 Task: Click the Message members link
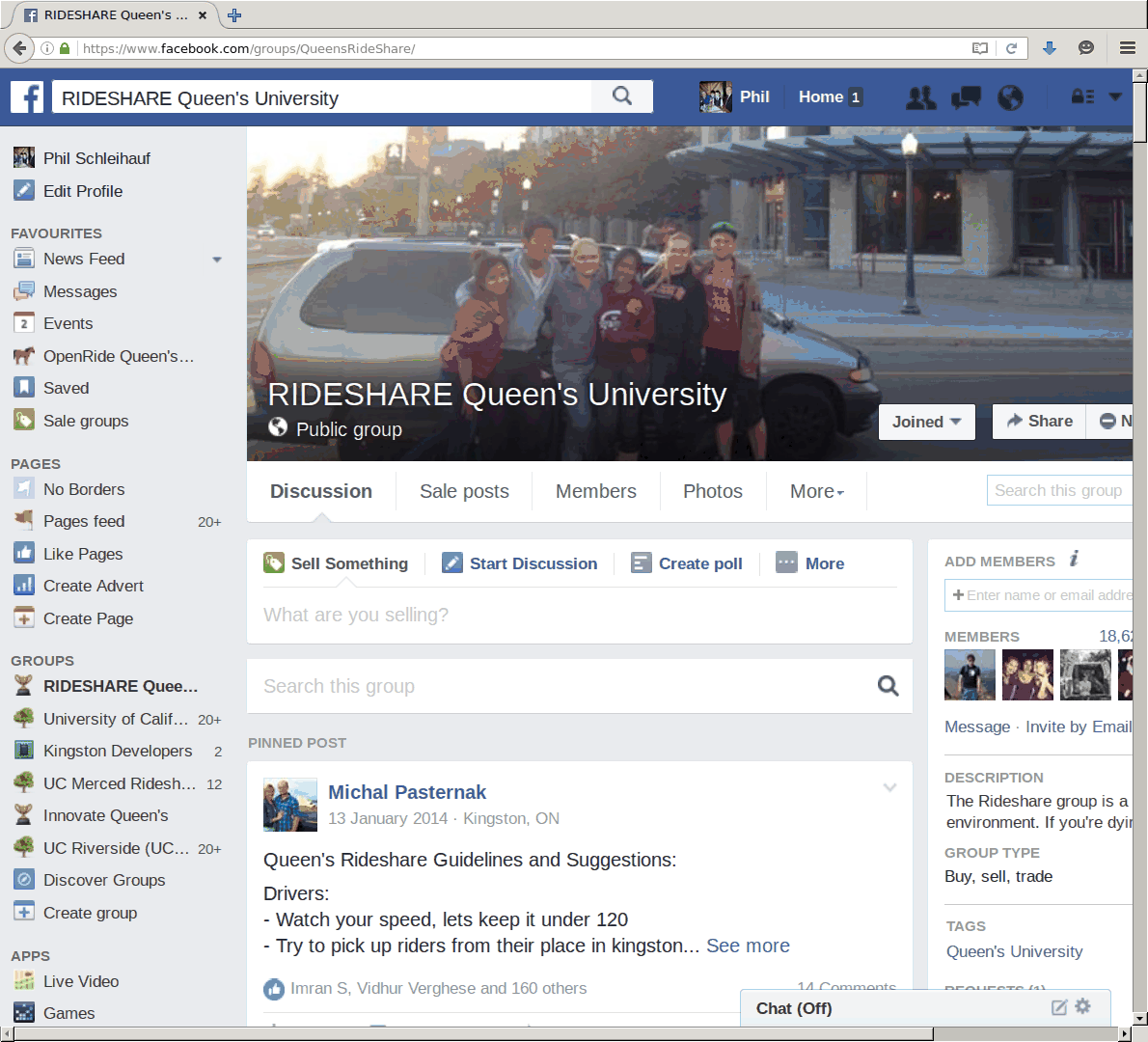pos(976,727)
